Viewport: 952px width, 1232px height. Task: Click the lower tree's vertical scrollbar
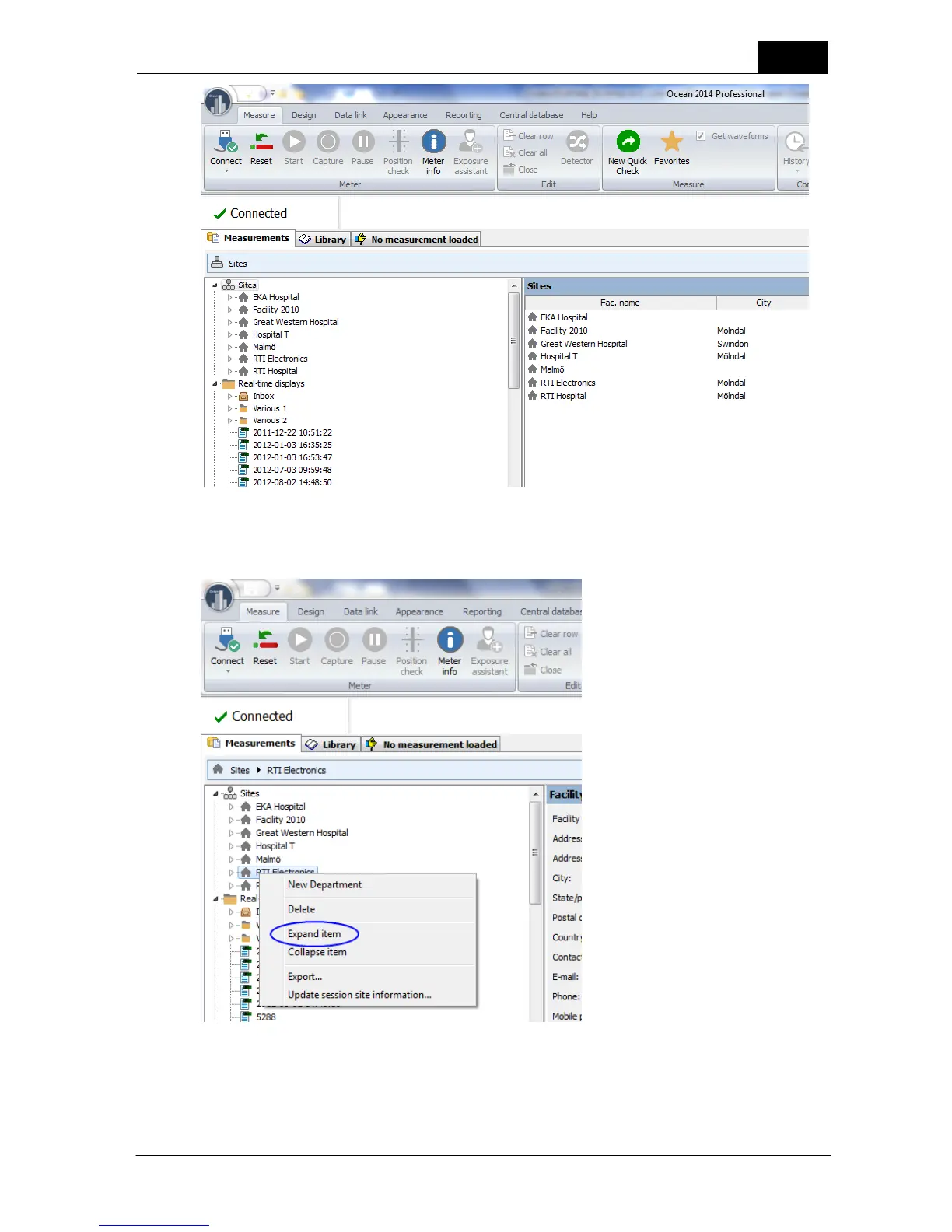pyautogui.click(x=535, y=852)
